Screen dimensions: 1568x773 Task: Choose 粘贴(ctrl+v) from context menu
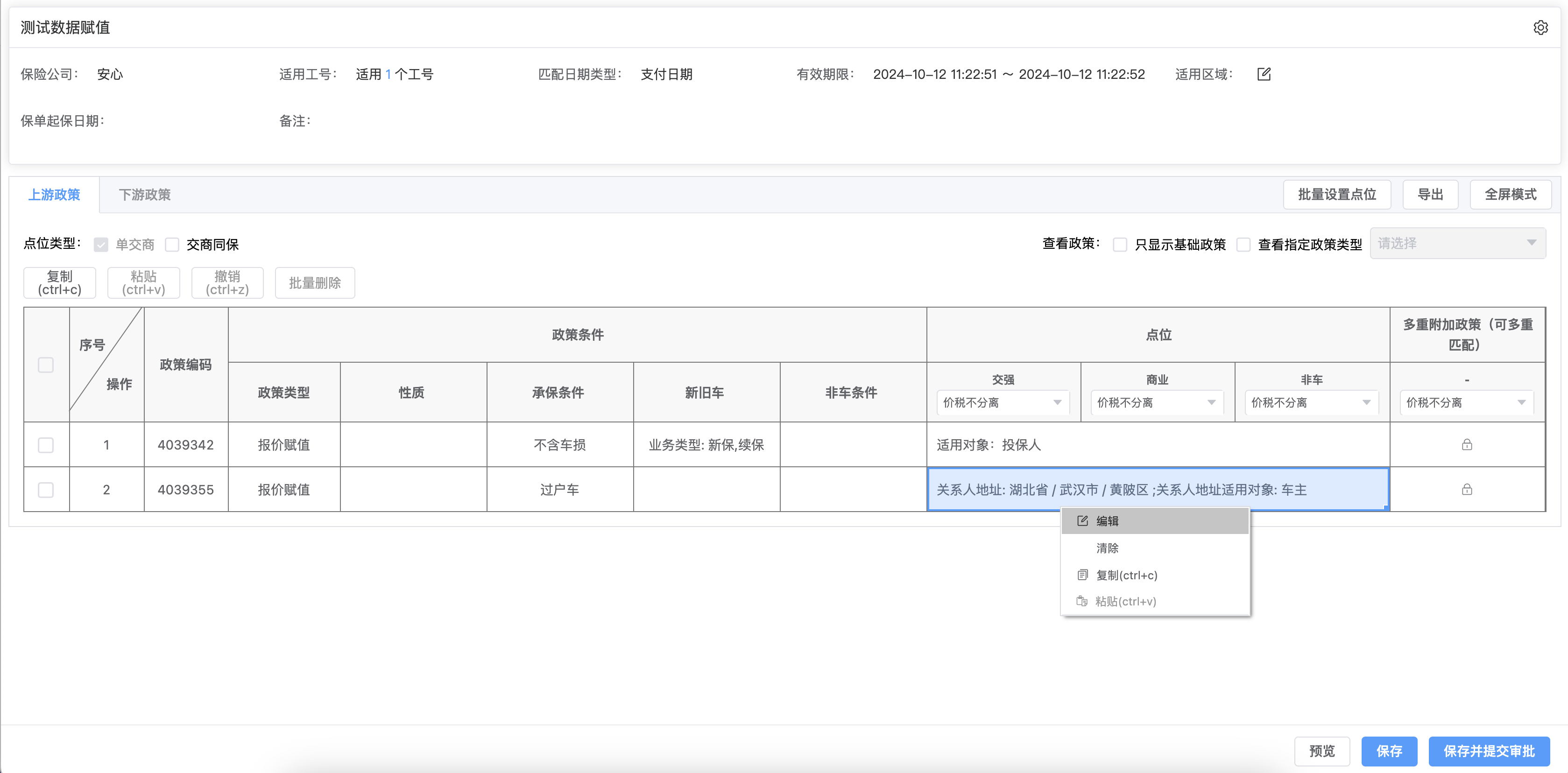pos(1155,601)
